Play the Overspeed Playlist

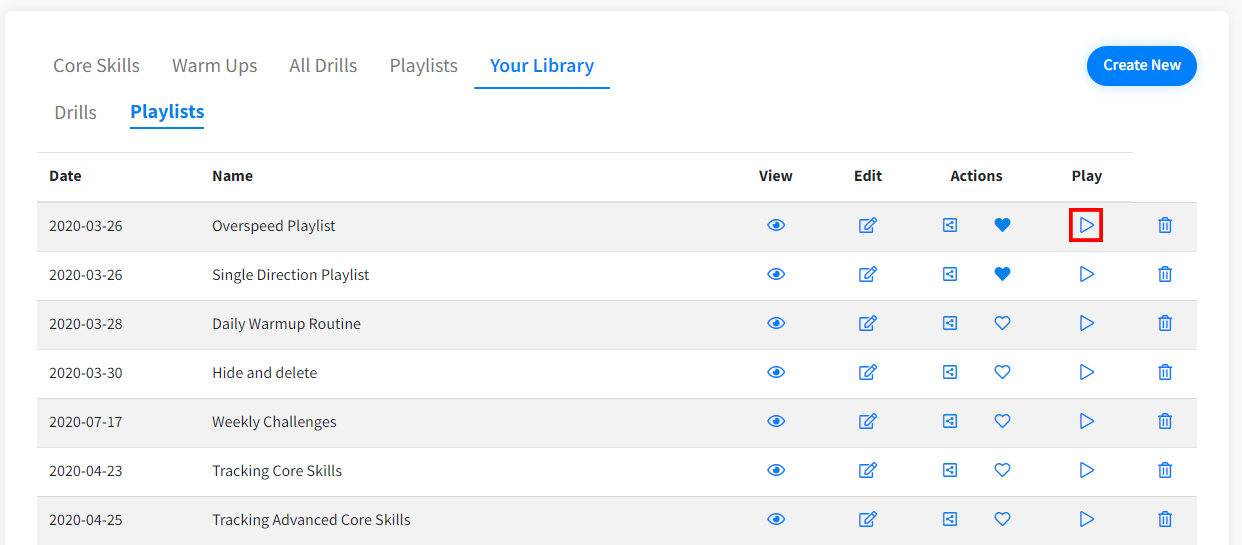tap(1086, 226)
